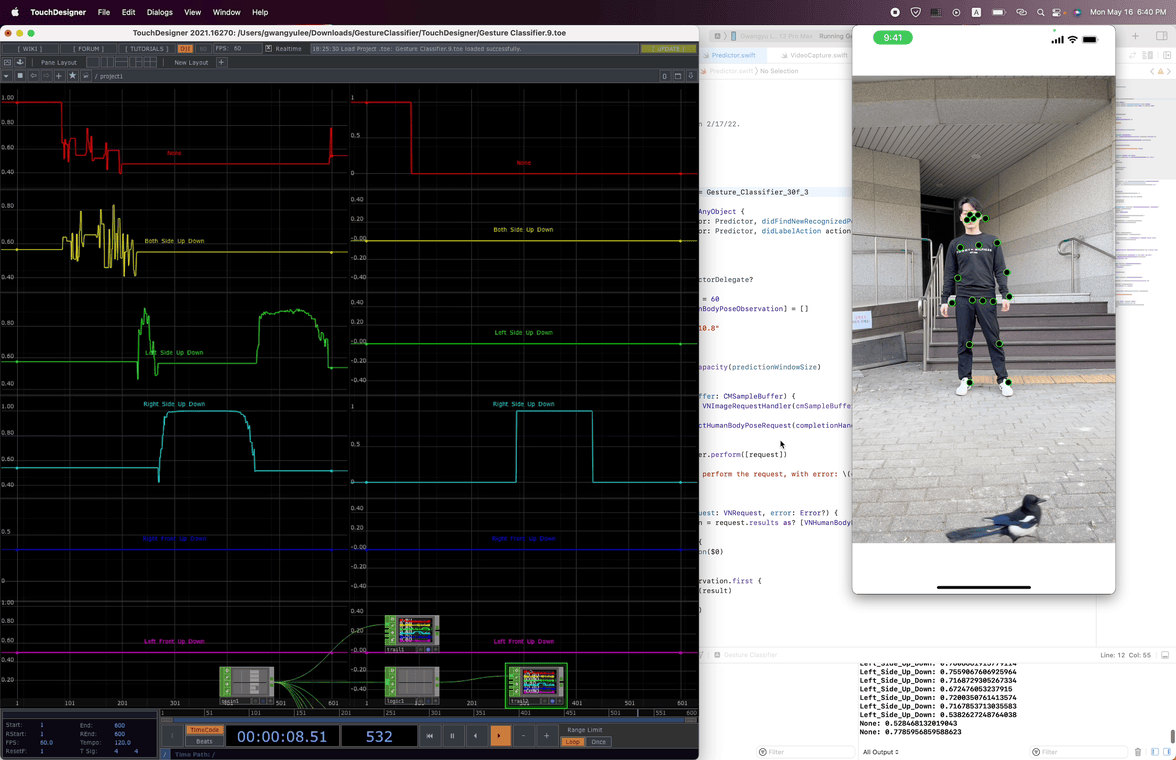Select the trail2 operator node

[536, 686]
